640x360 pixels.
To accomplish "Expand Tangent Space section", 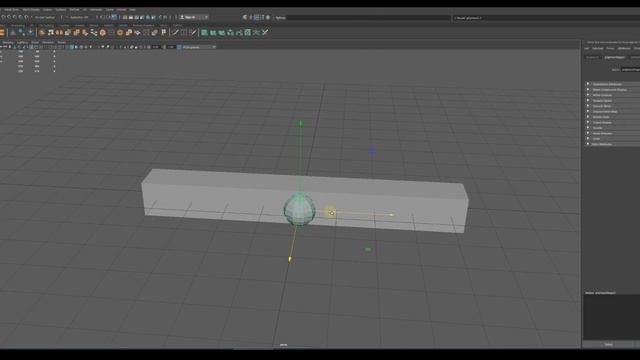I will pos(613,100).
